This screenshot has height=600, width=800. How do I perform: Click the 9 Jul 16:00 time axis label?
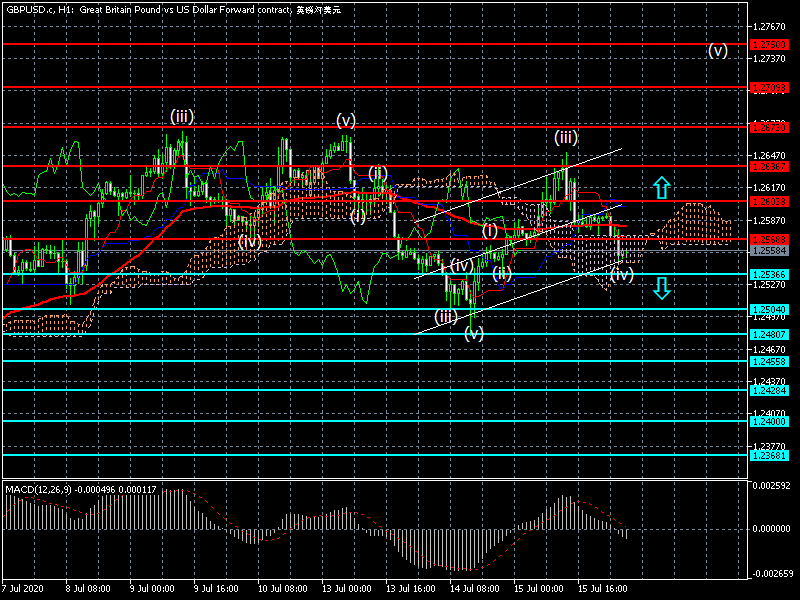click(x=215, y=590)
